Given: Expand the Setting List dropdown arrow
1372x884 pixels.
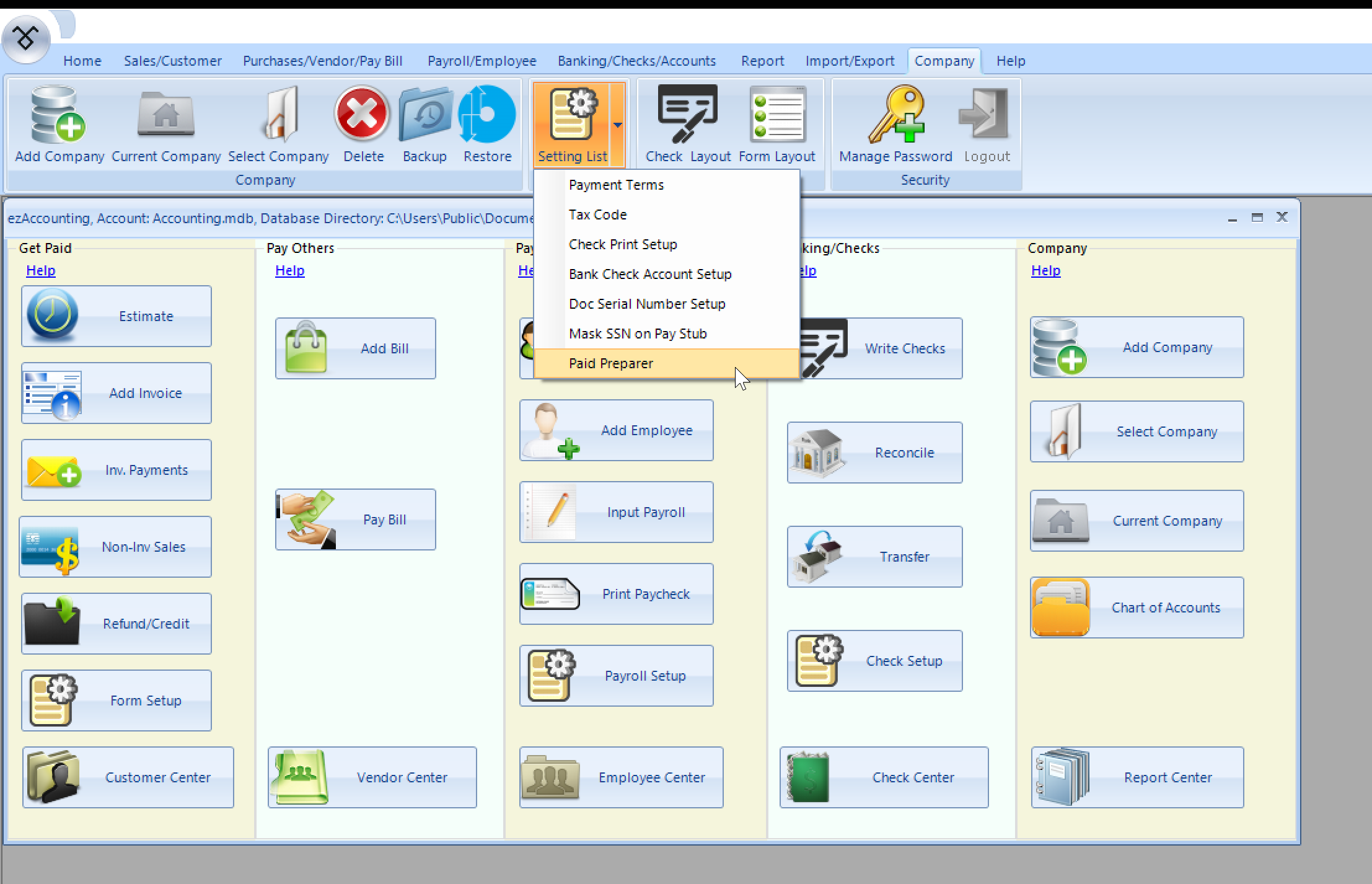Looking at the screenshot, I should coord(618,124).
